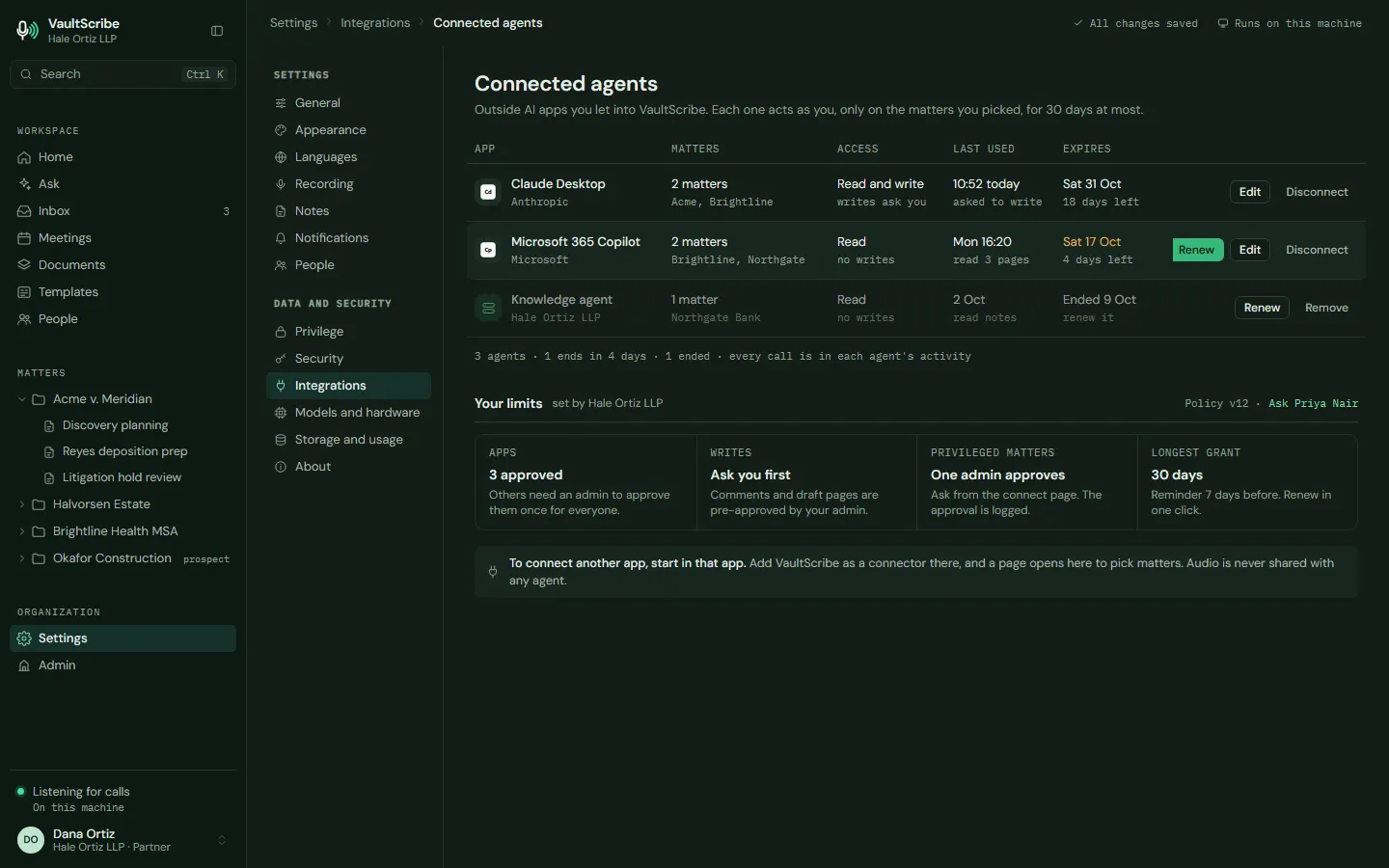
Task: Click the 'Brightline, Northgate' matters text
Action: 738,260
